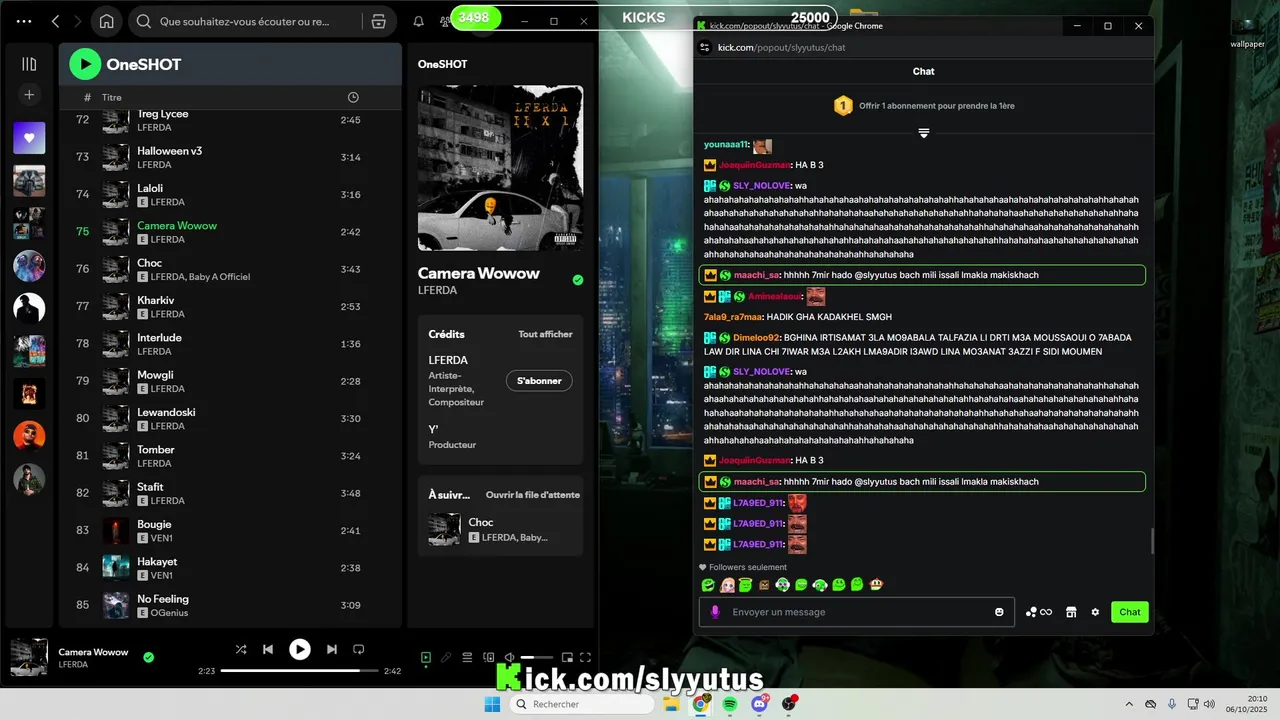This screenshot has height=720, width=1280.
Task: Toggle shuffle in player bar
Action: click(240, 649)
